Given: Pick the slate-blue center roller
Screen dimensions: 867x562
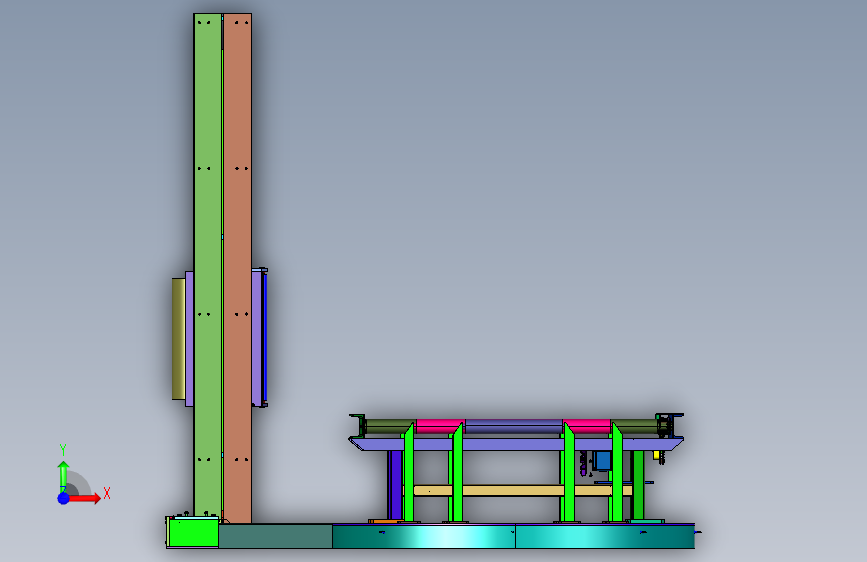Looking at the screenshot, I should tap(514, 425).
